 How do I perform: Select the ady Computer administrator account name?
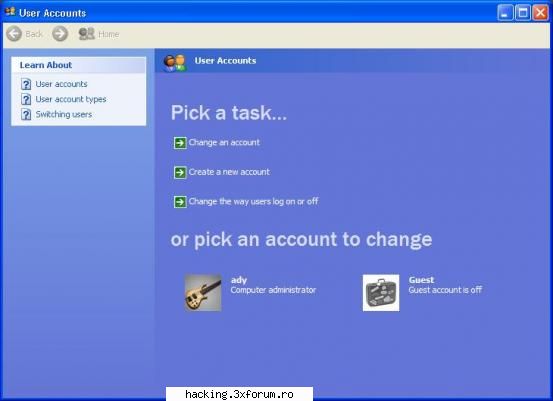tap(239, 280)
